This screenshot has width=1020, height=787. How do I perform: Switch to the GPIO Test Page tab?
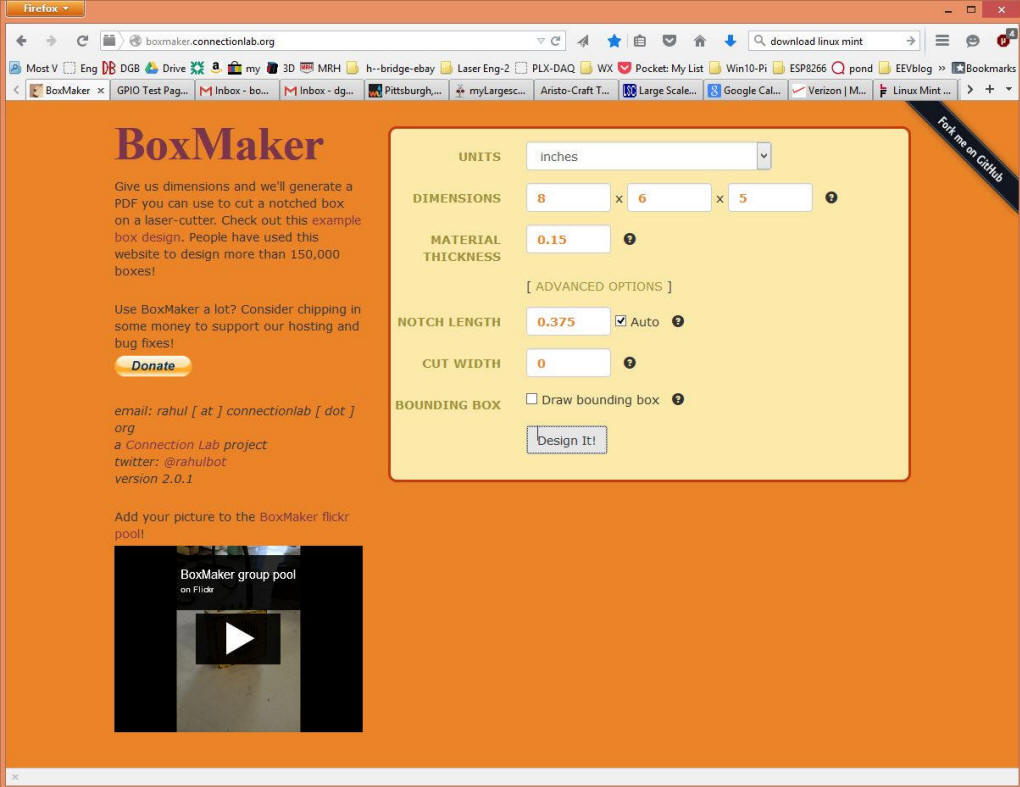coord(152,90)
